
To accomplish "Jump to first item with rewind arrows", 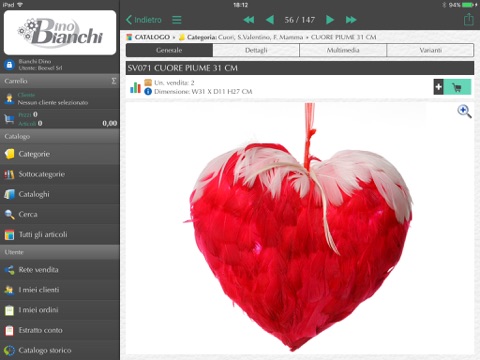I will [249, 20].
